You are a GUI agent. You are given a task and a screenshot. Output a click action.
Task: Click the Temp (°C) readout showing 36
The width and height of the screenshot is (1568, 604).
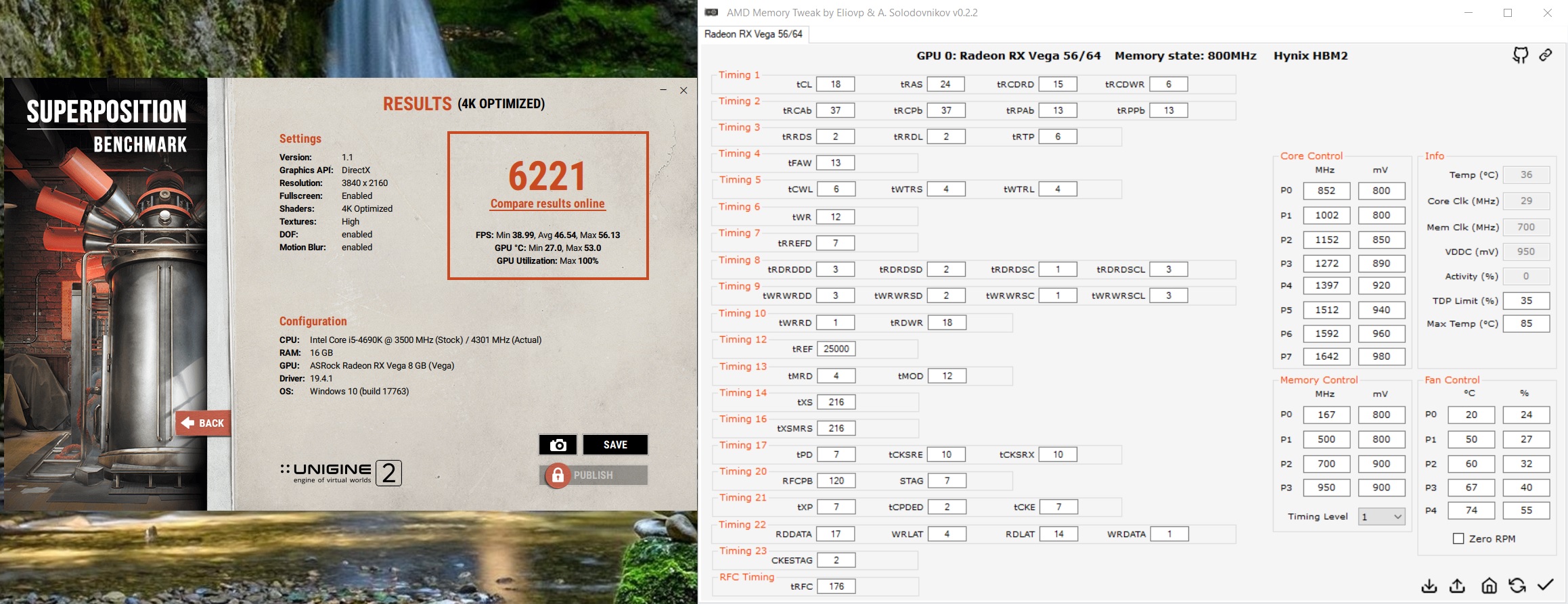pyautogui.click(x=1526, y=175)
